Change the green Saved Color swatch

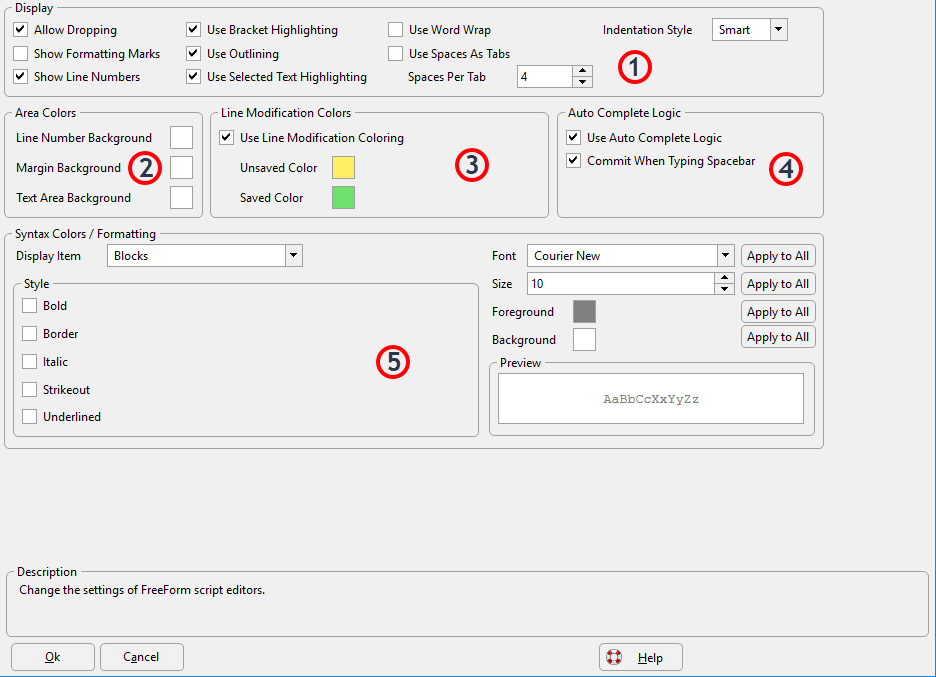[x=343, y=197]
